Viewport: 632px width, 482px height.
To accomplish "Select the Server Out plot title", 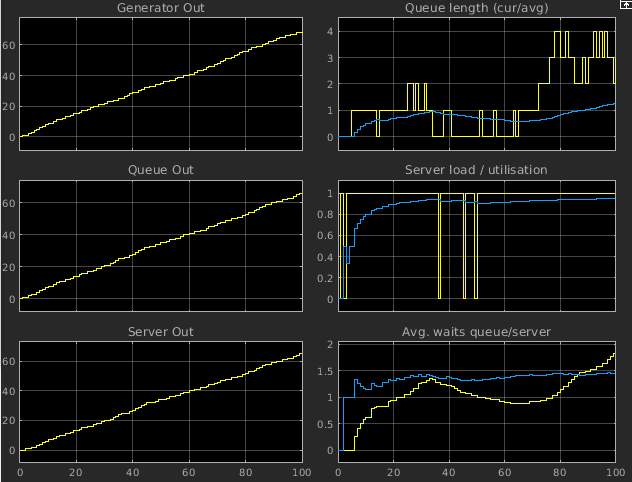I will click(160, 332).
